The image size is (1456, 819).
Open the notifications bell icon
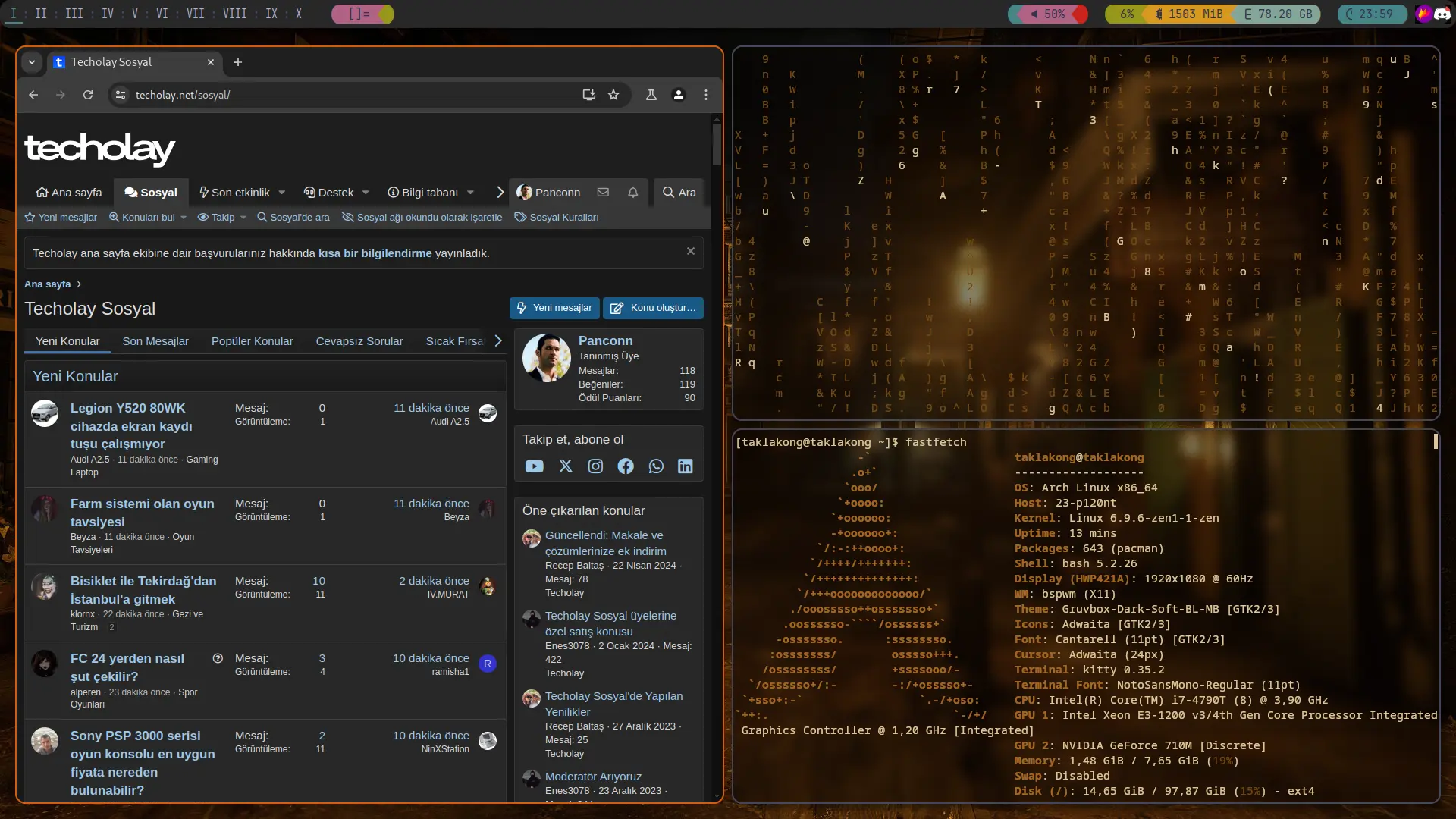click(633, 193)
